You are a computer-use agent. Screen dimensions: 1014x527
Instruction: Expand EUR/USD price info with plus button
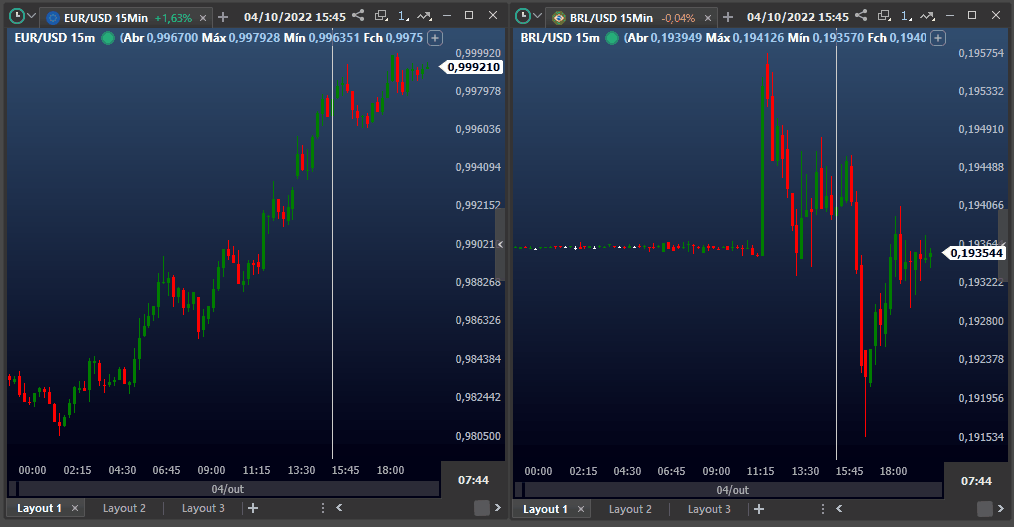point(434,37)
